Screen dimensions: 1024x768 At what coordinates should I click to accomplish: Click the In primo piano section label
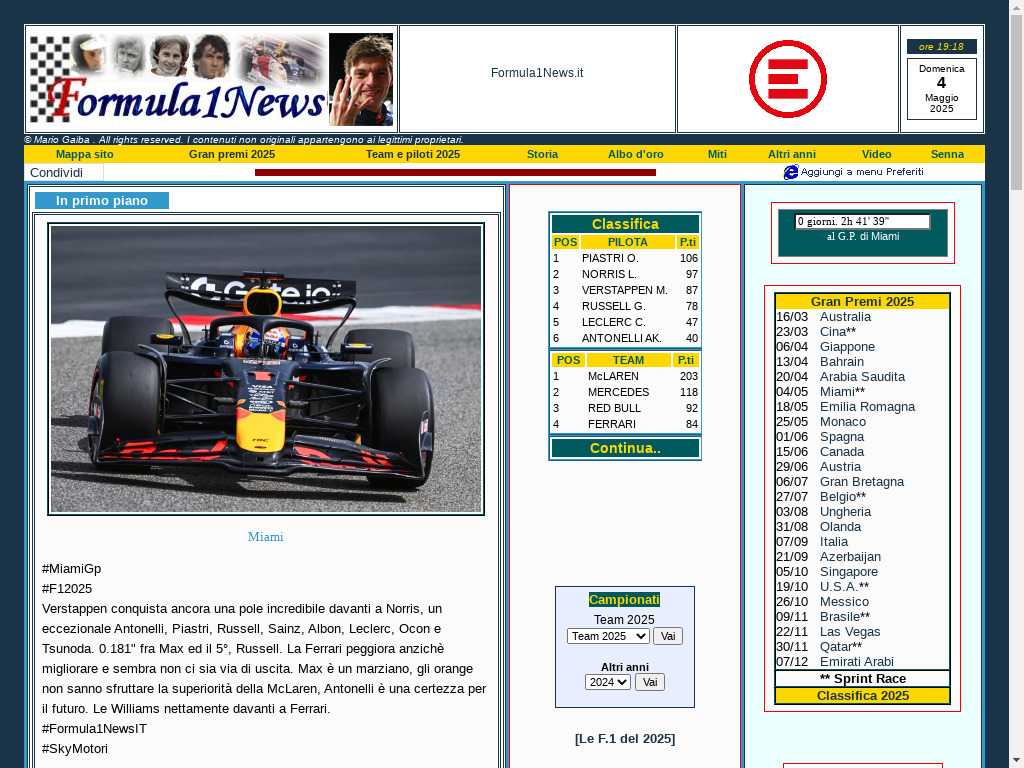102,200
